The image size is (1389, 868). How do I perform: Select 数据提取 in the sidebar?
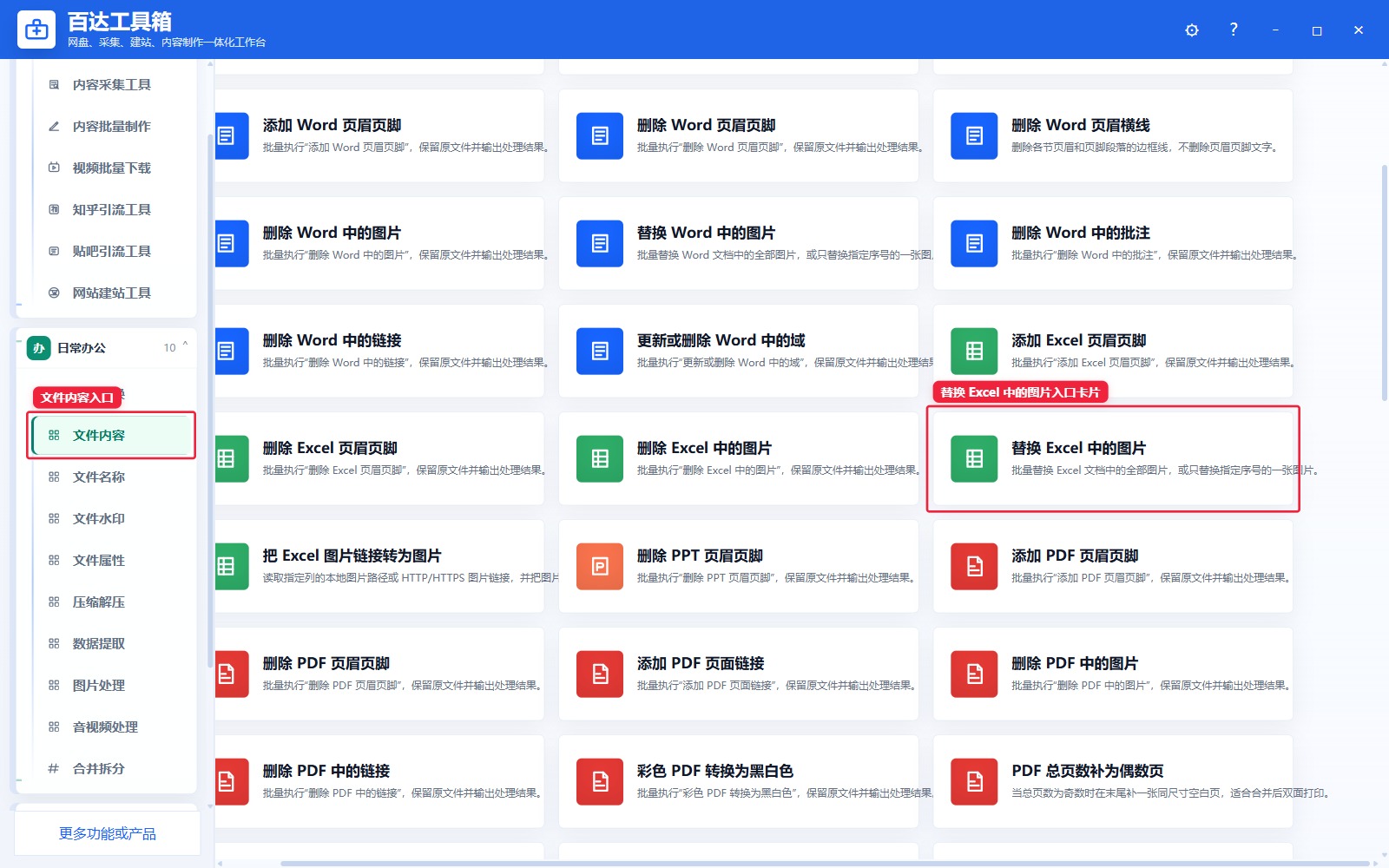[x=111, y=643]
